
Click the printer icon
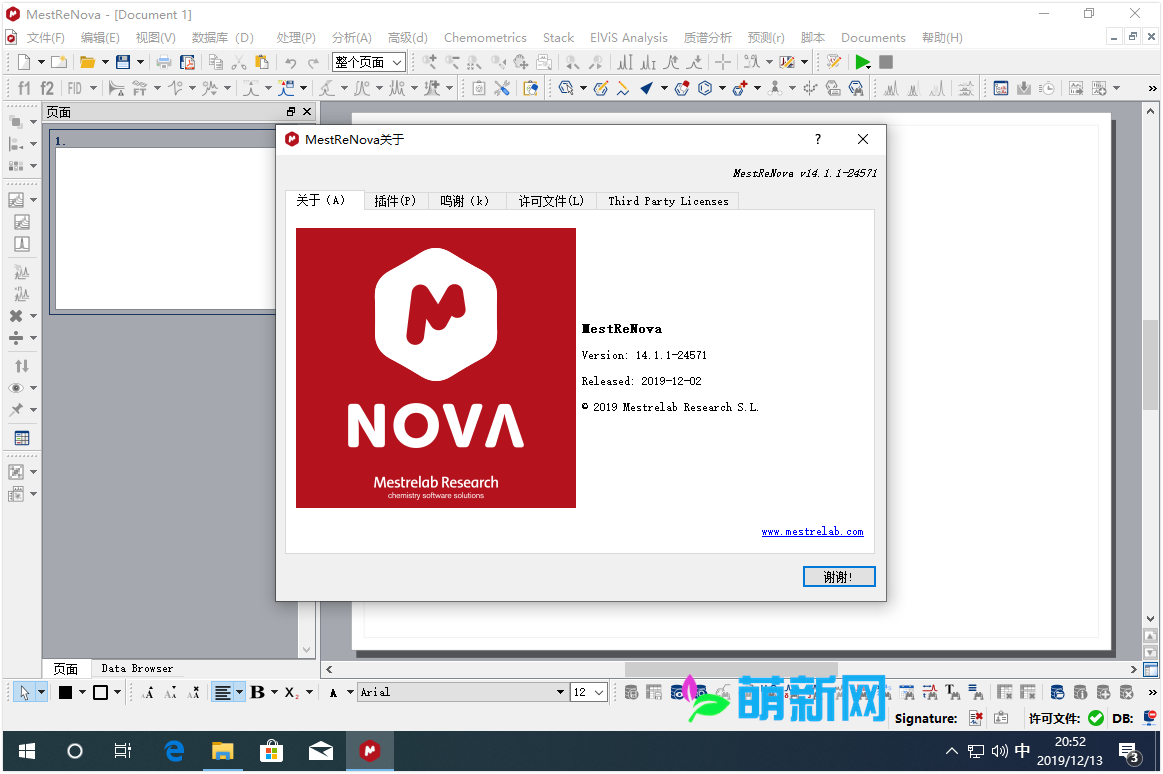click(x=164, y=62)
